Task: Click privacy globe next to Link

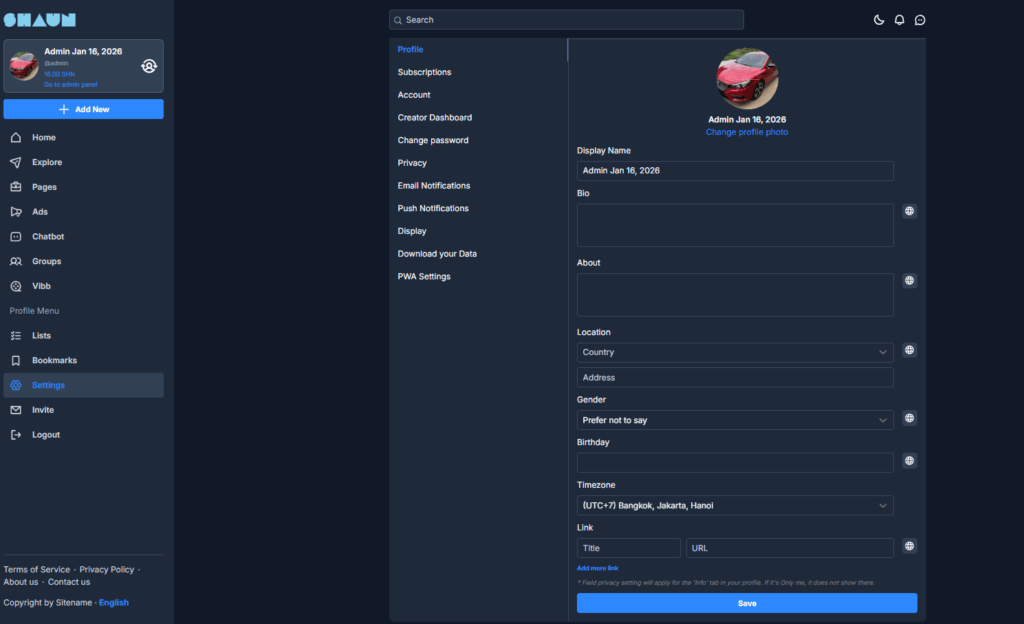Action: [909, 546]
